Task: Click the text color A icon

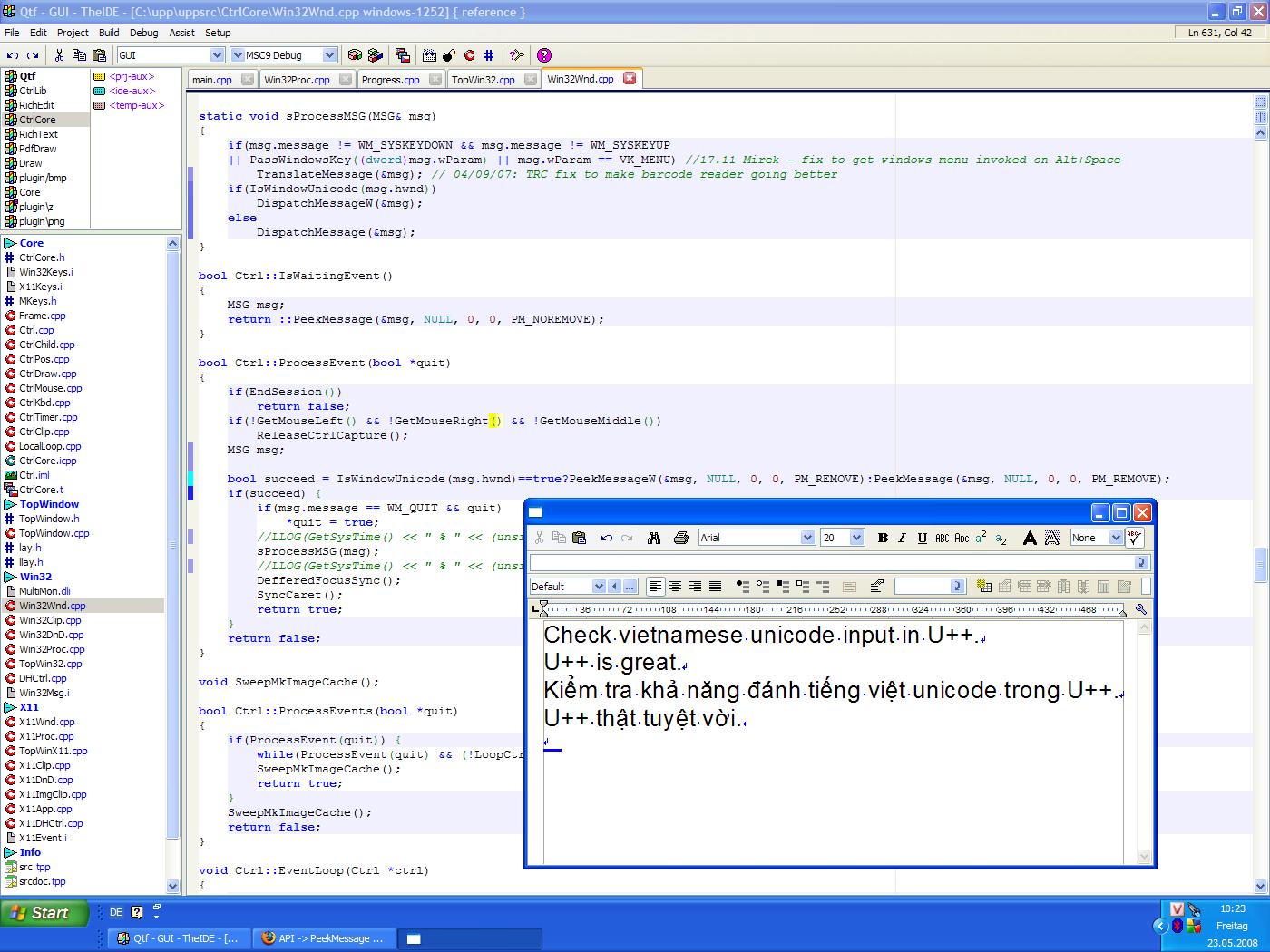Action: (1030, 538)
